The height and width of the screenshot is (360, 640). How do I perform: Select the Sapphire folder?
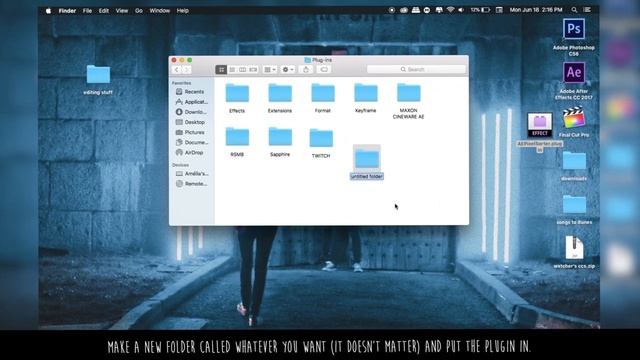[x=280, y=137]
